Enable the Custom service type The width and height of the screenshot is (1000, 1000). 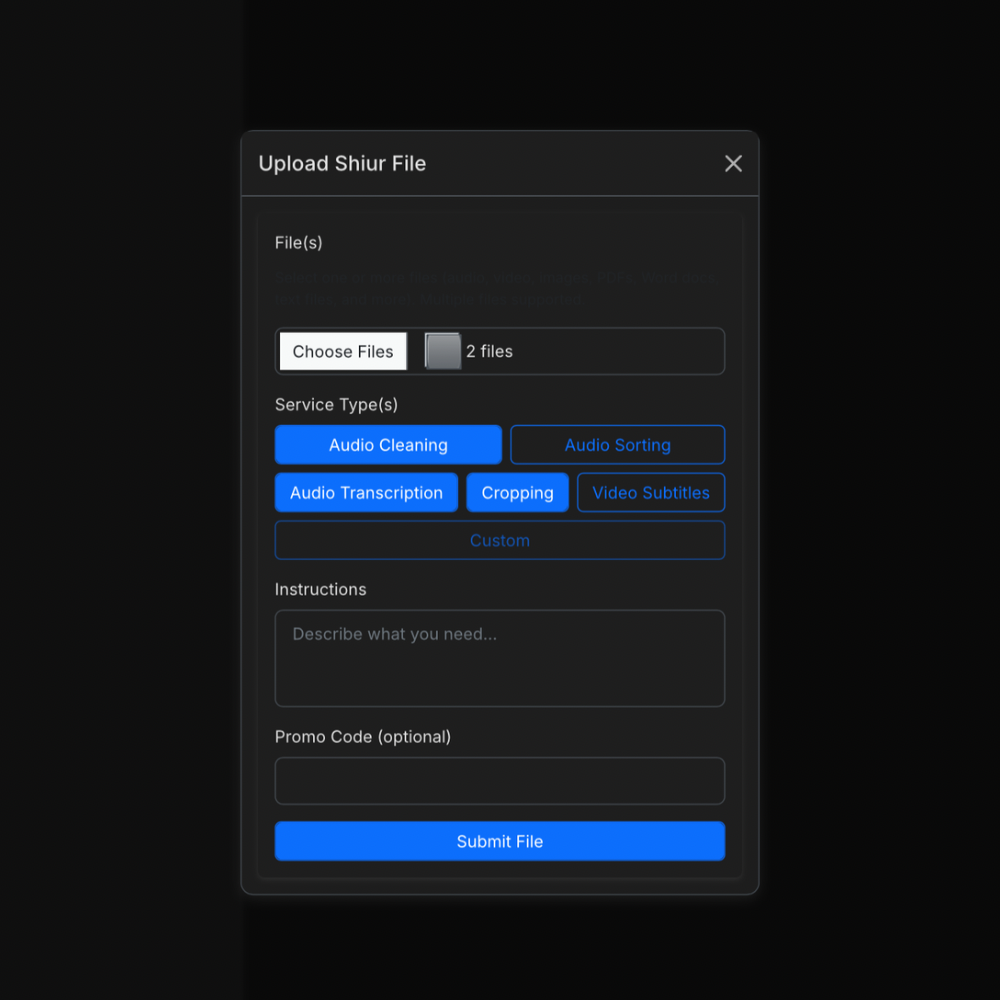[x=500, y=540]
